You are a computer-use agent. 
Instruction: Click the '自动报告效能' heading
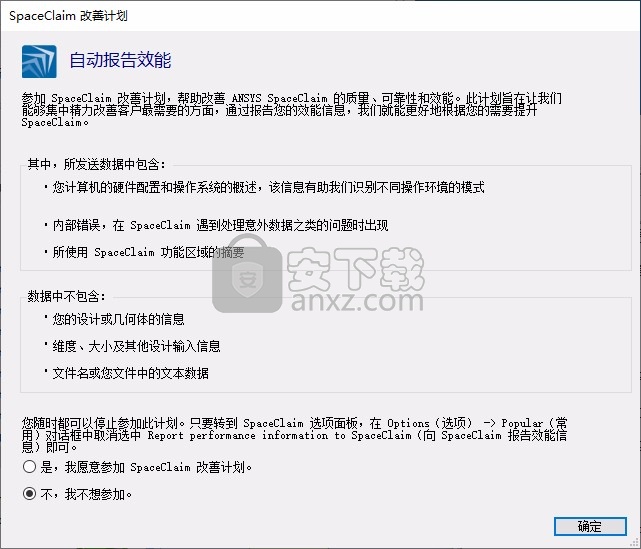click(x=120, y=60)
